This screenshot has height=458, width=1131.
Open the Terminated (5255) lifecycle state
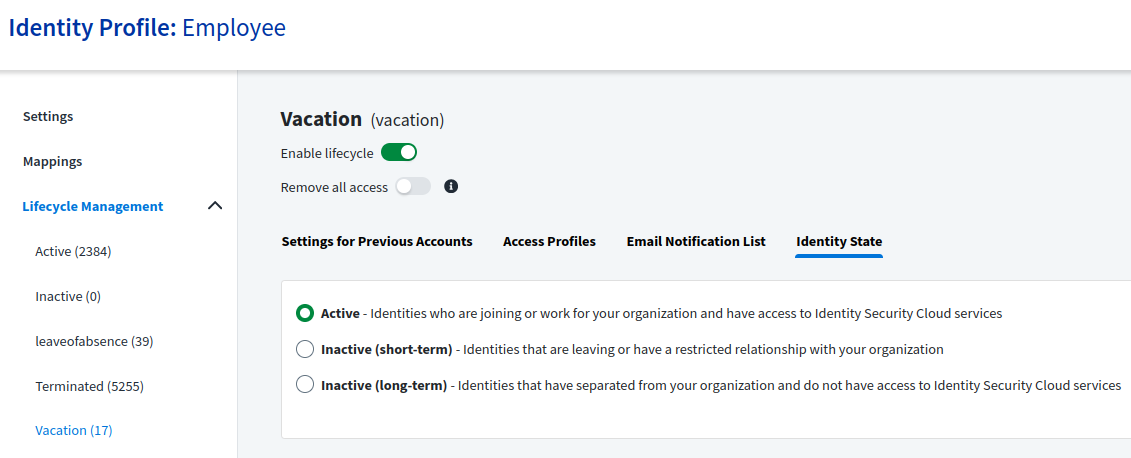point(89,387)
